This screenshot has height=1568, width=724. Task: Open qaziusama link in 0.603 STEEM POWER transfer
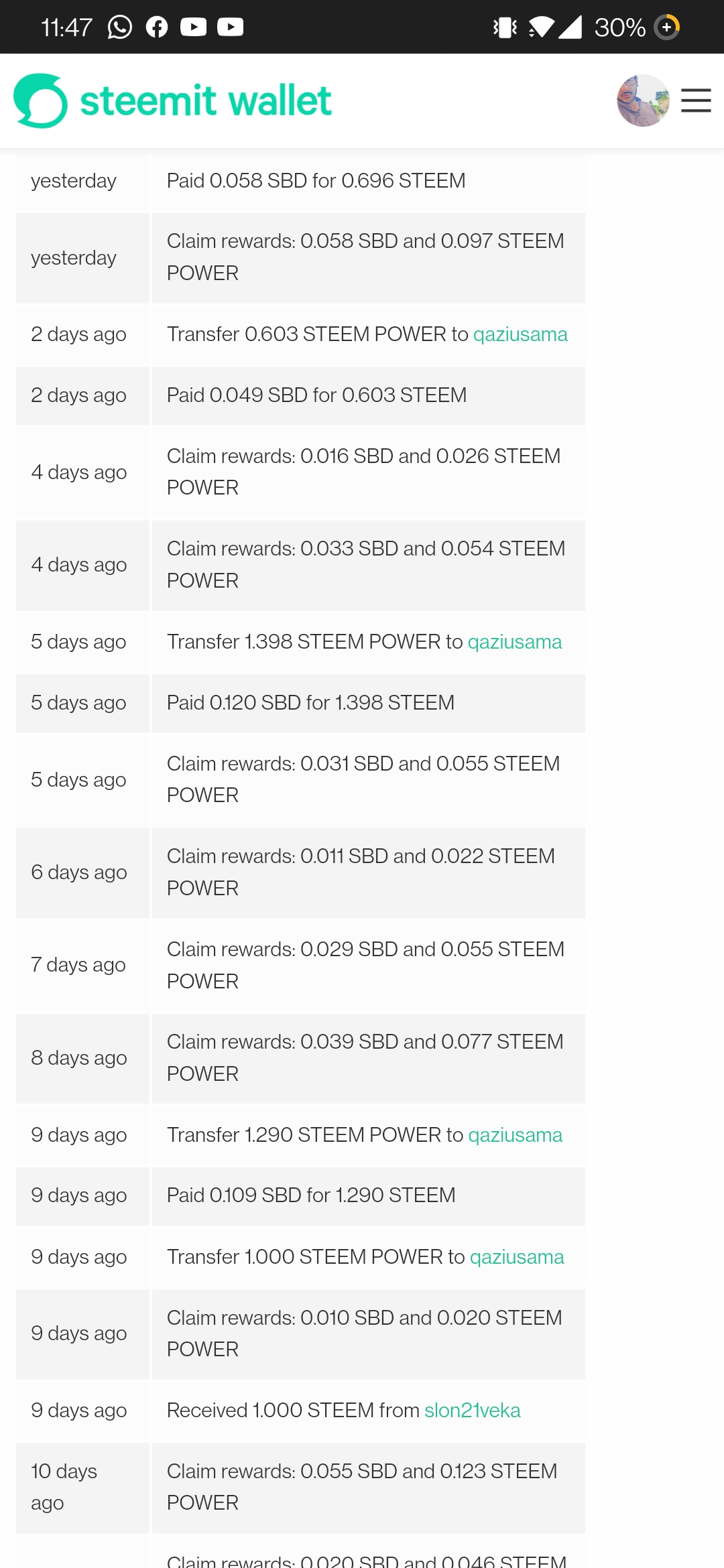[x=520, y=334]
